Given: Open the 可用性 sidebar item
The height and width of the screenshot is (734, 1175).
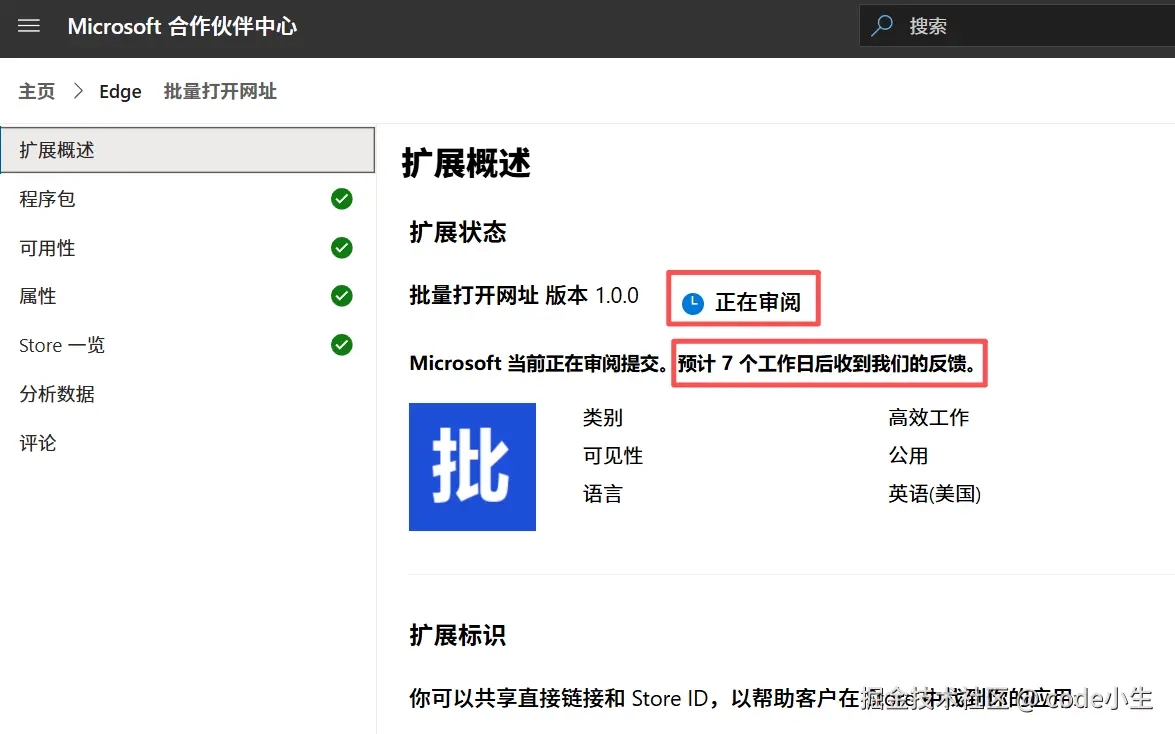Looking at the screenshot, I should pyautogui.click(x=187, y=247).
